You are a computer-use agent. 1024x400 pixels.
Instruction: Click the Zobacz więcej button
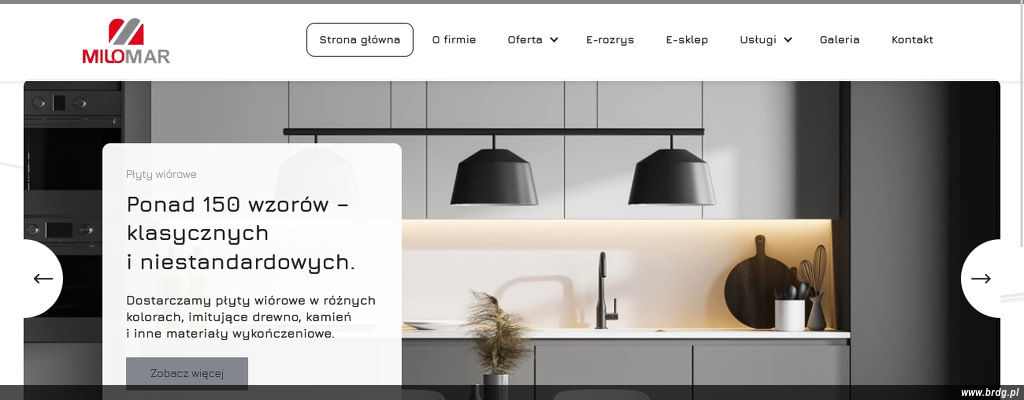pyautogui.click(x=187, y=374)
